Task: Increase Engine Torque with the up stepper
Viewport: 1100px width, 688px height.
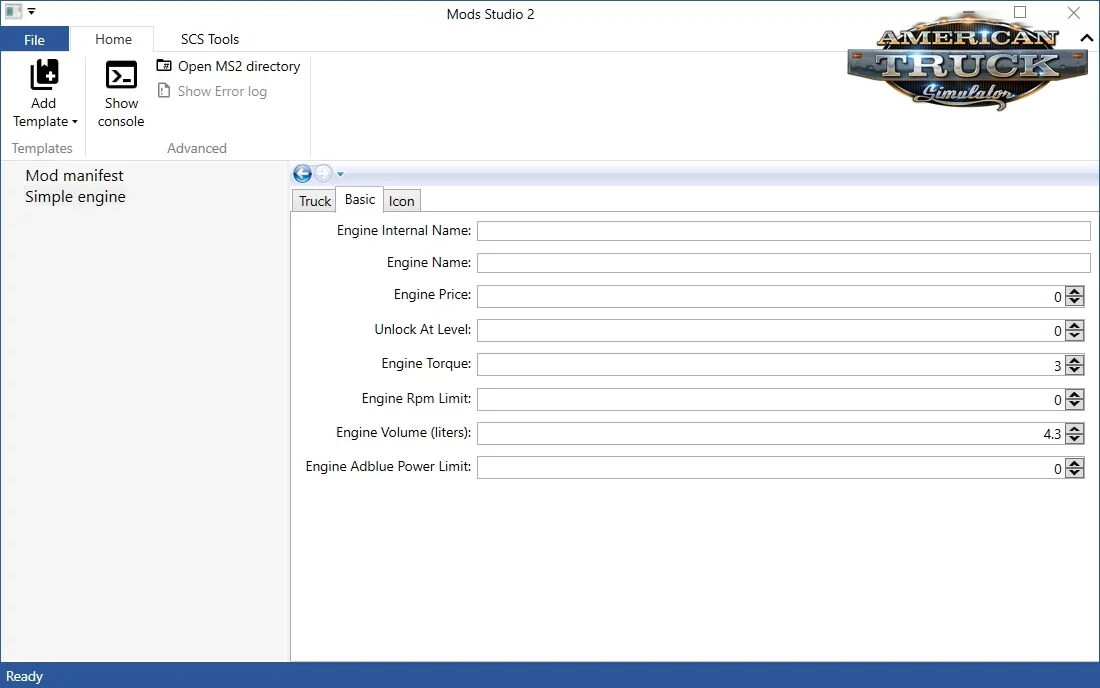Action: point(1075,359)
